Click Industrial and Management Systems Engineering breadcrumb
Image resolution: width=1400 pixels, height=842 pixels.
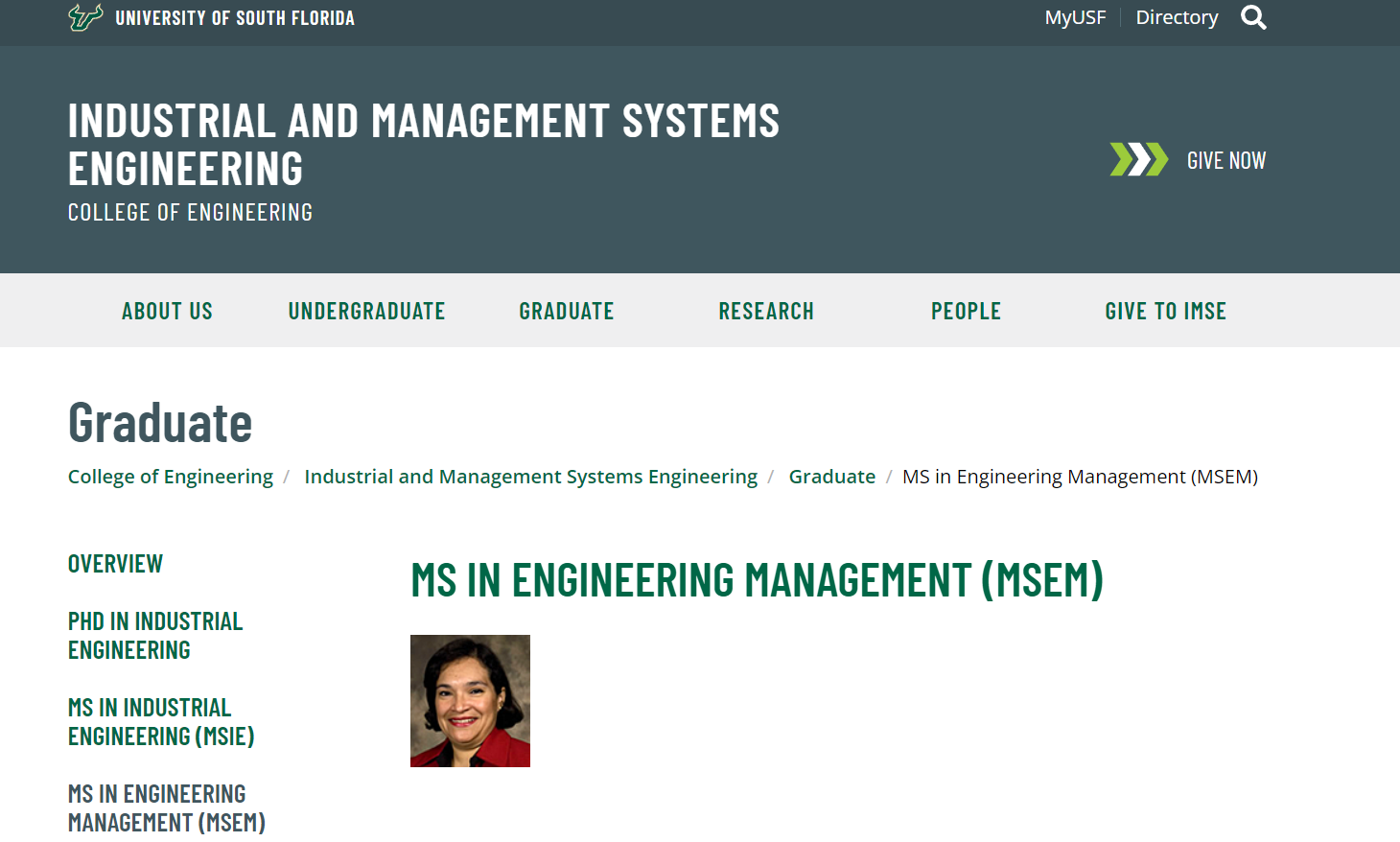coord(530,477)
